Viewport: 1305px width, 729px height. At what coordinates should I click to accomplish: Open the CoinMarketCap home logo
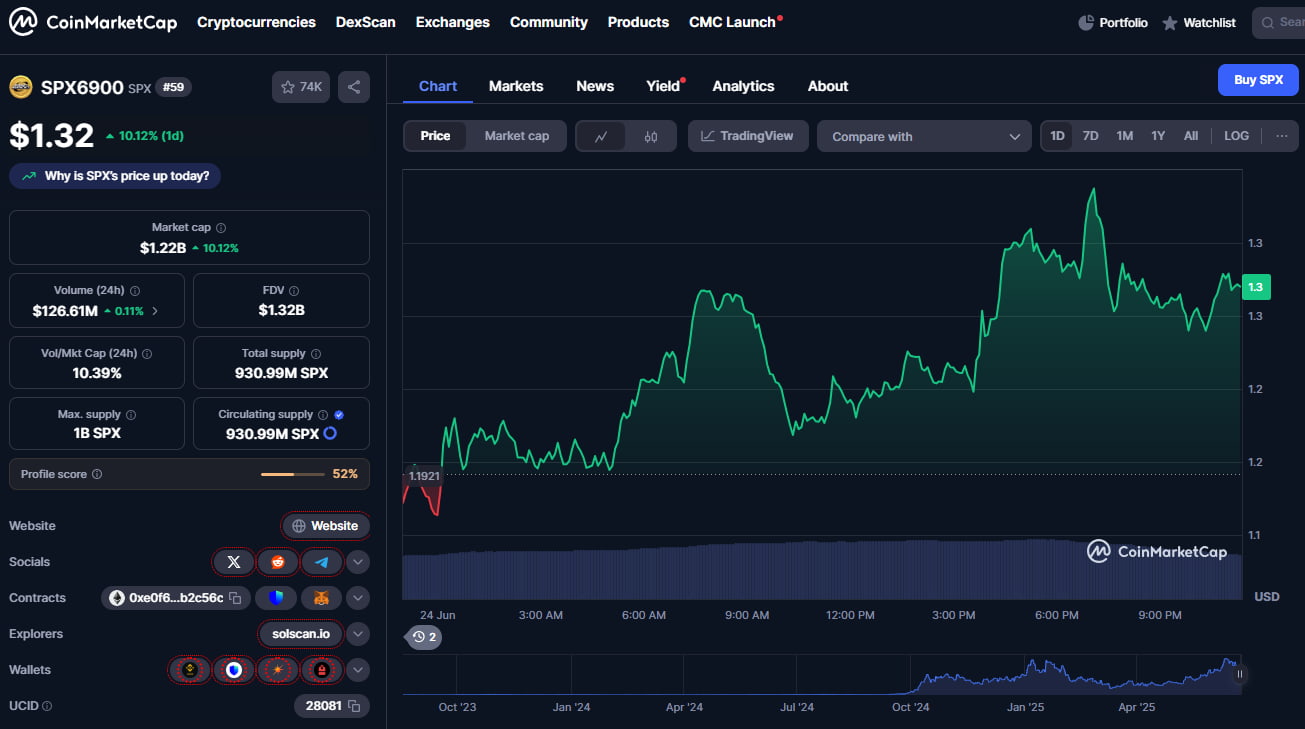93,22
